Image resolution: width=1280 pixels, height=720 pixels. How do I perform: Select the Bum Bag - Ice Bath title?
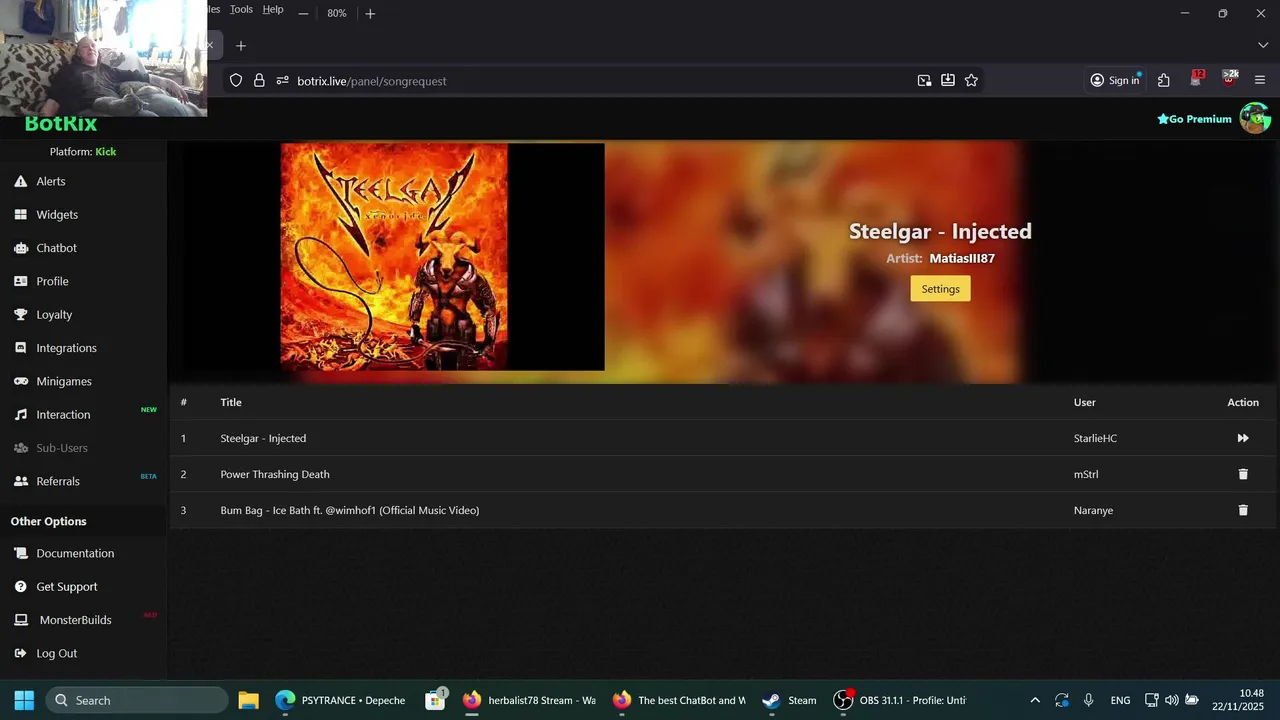point(350,510)
